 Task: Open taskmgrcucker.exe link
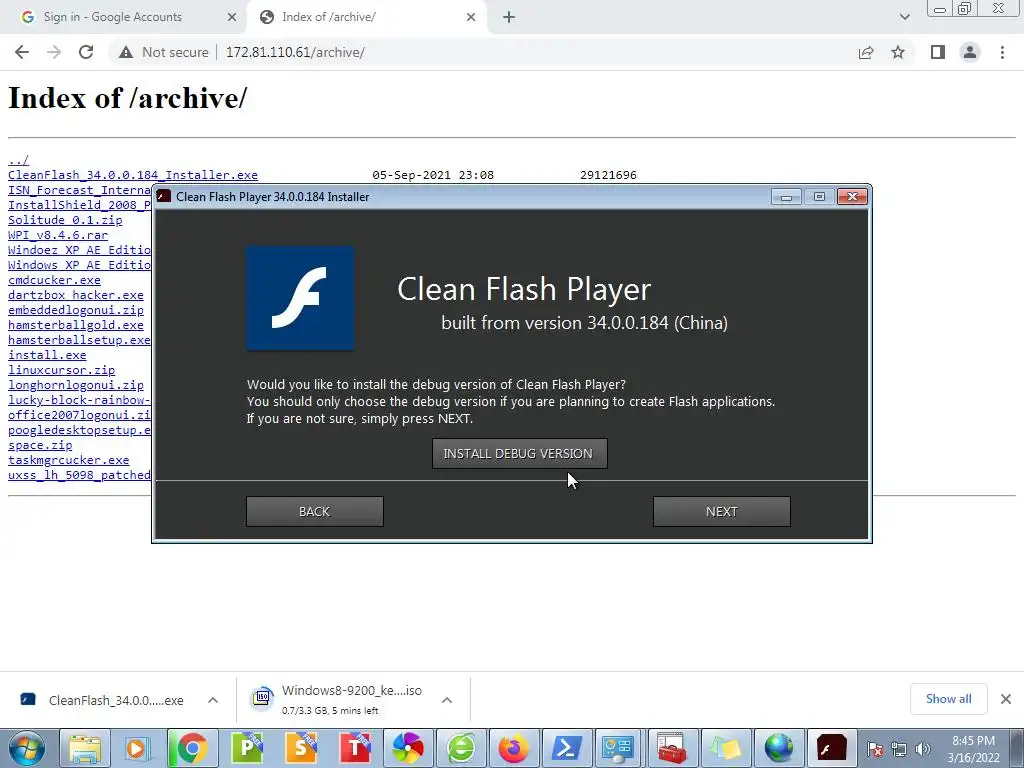click(69, 460)
